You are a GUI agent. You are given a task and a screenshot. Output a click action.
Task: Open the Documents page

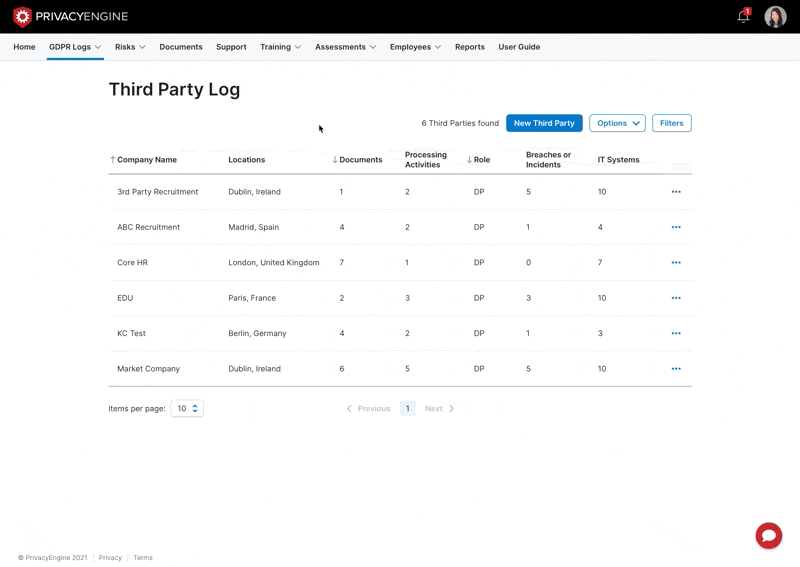point(181,47)
